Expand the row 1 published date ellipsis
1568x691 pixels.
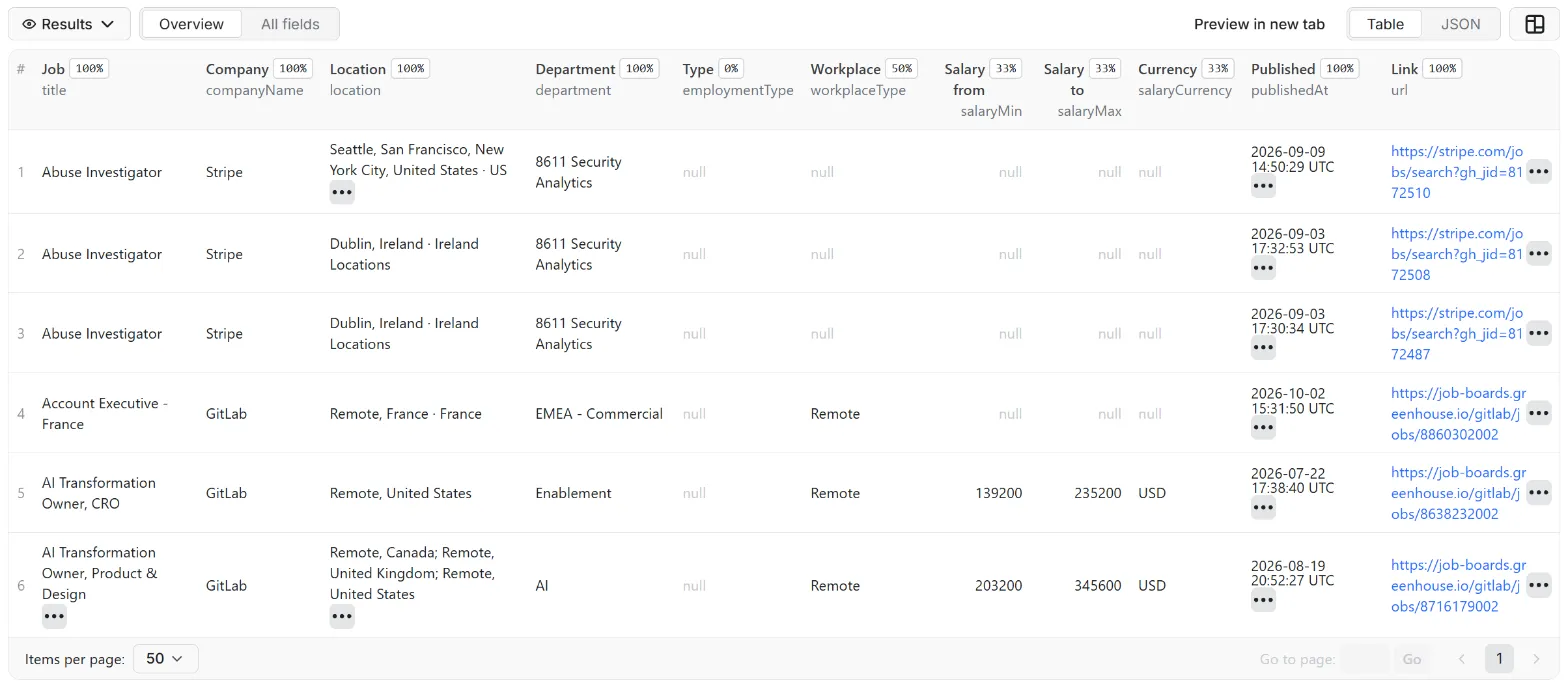pos(1263,186)
